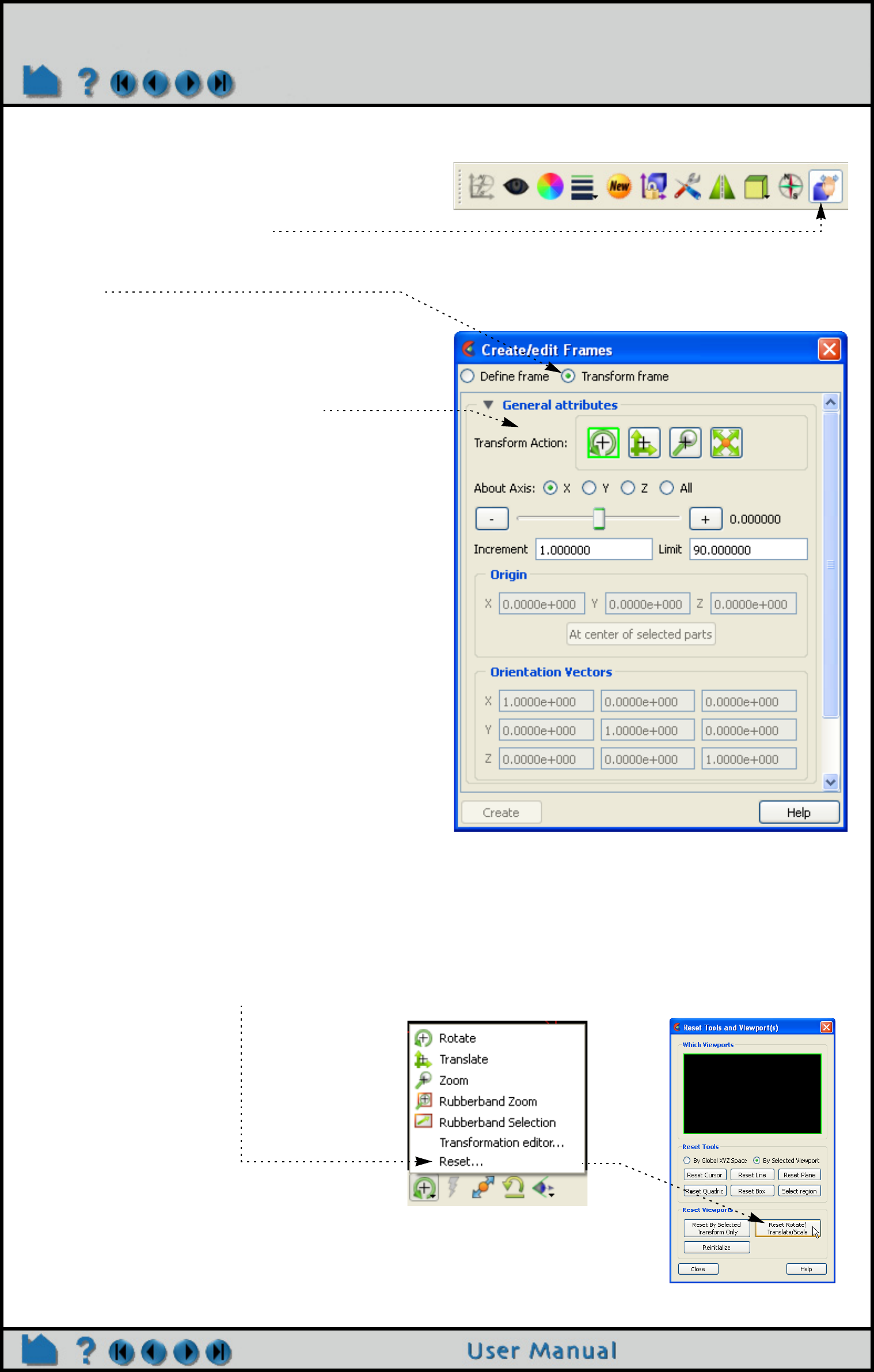Close the Create/edit Frames dialog

[829, 349]
